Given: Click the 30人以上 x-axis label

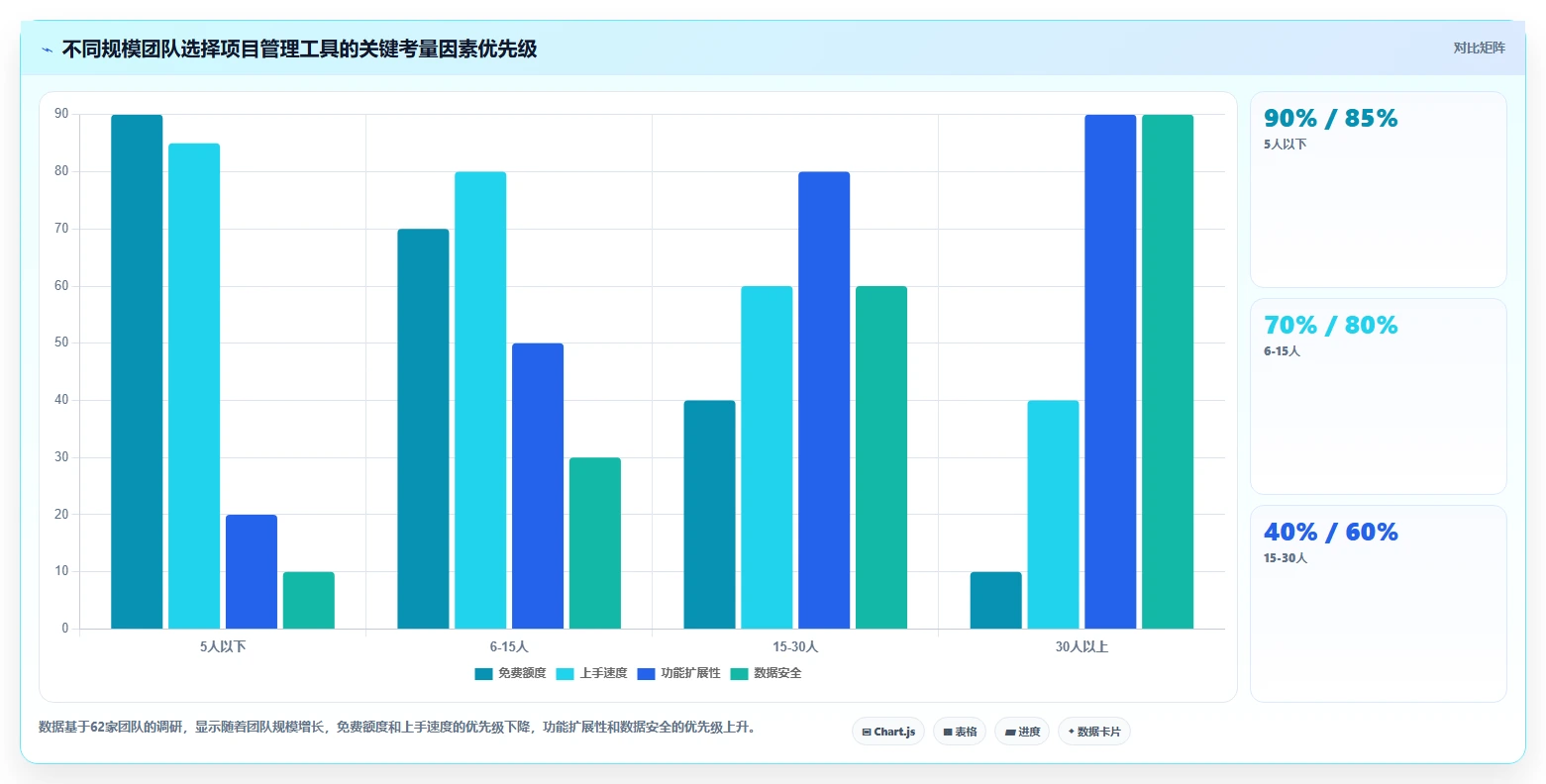Looking at the screenshot, I should (1082, 647).
